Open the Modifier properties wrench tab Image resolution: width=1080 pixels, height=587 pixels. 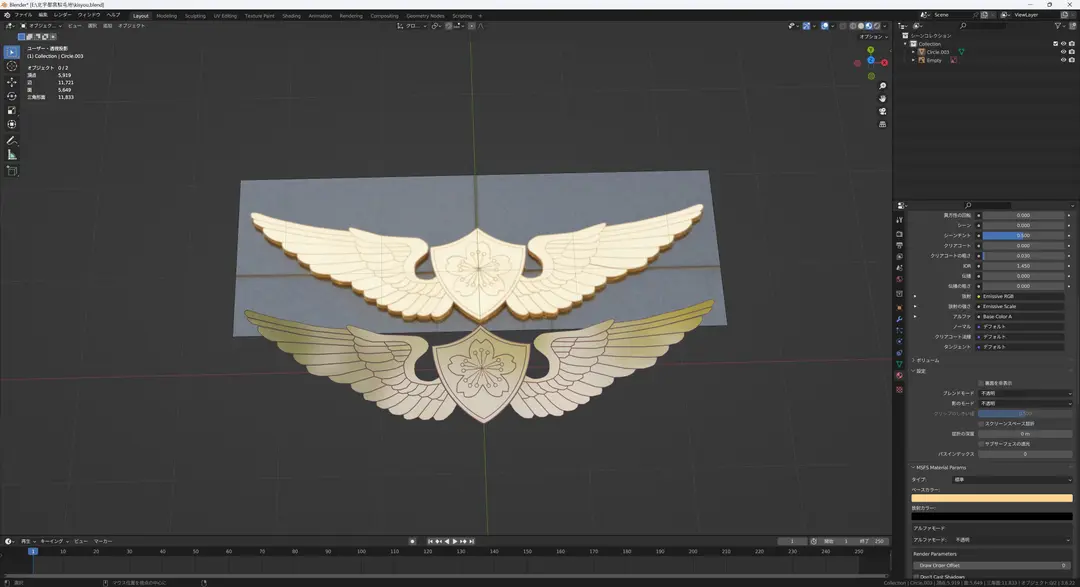tap(899, 319)
